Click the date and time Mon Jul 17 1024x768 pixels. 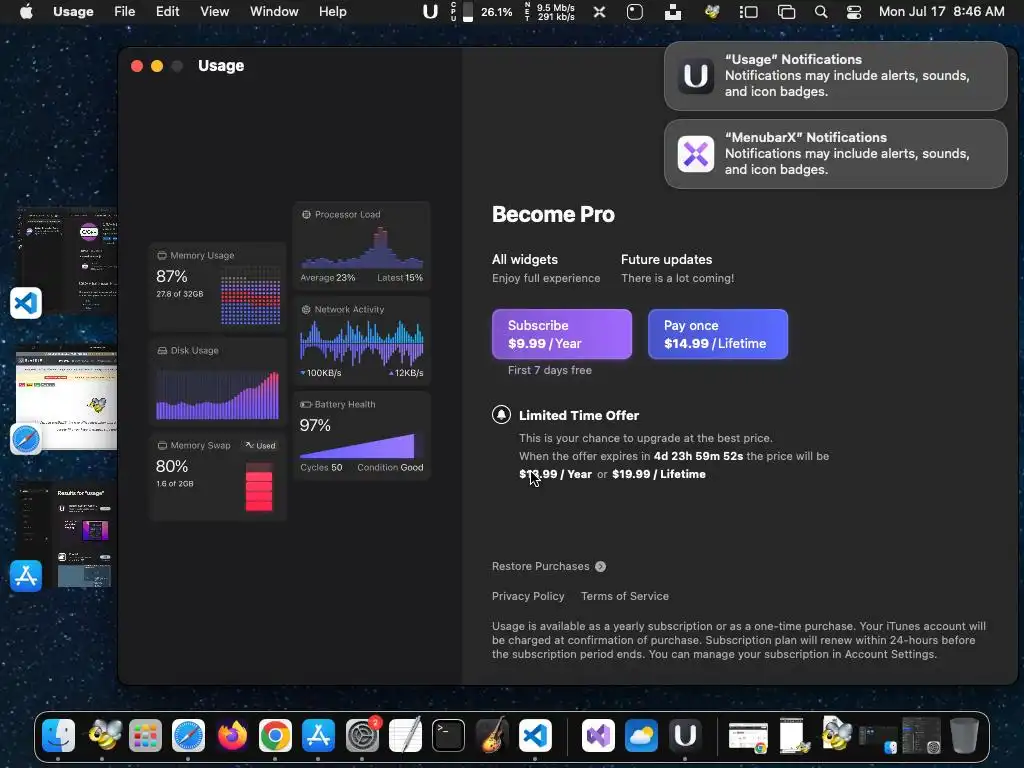[941, 12]
